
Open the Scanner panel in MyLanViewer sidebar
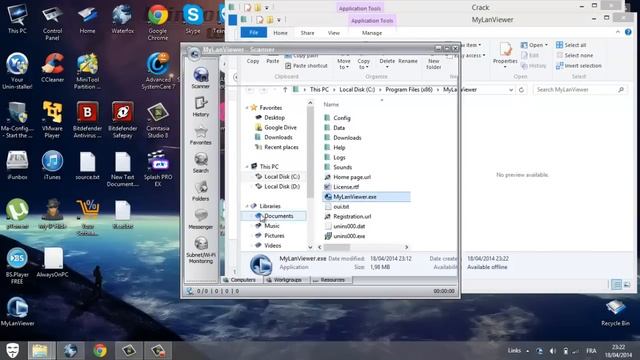[x=201, y=78]
